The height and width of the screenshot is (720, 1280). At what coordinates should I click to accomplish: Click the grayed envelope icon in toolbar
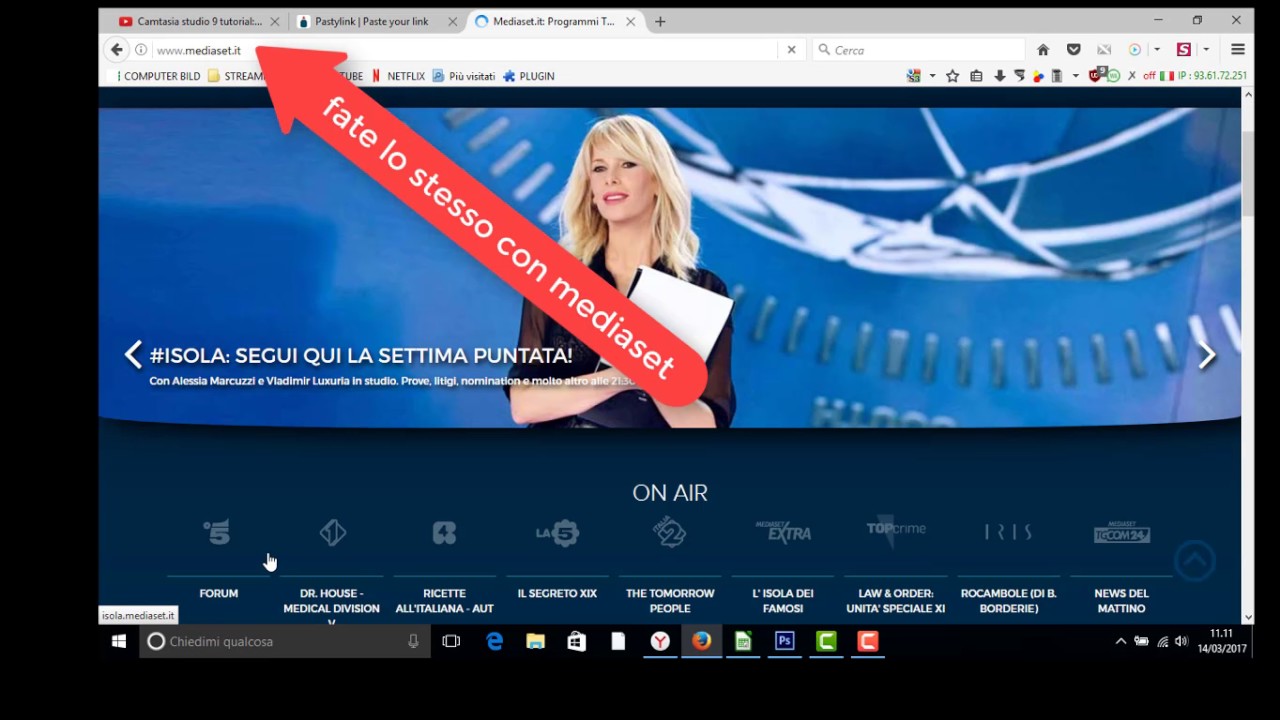point(1104,50)
